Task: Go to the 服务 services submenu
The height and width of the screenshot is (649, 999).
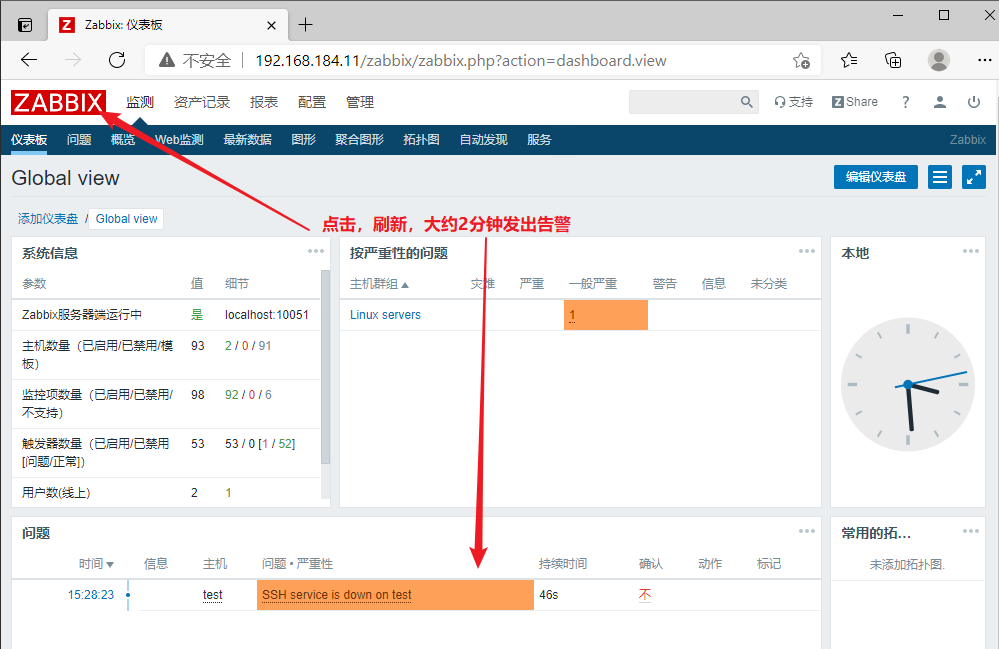Action: [x=539, y=139]
